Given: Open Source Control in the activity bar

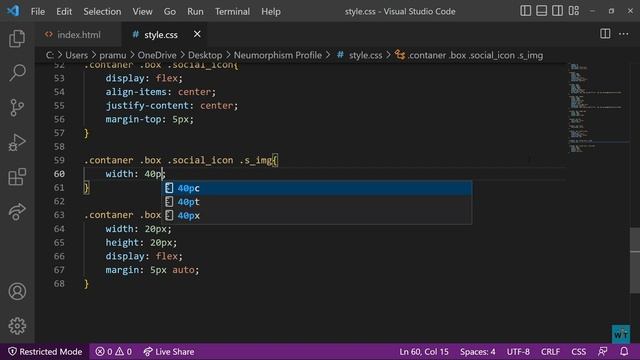Looking at the screenshot, I should tap(17, 108).
